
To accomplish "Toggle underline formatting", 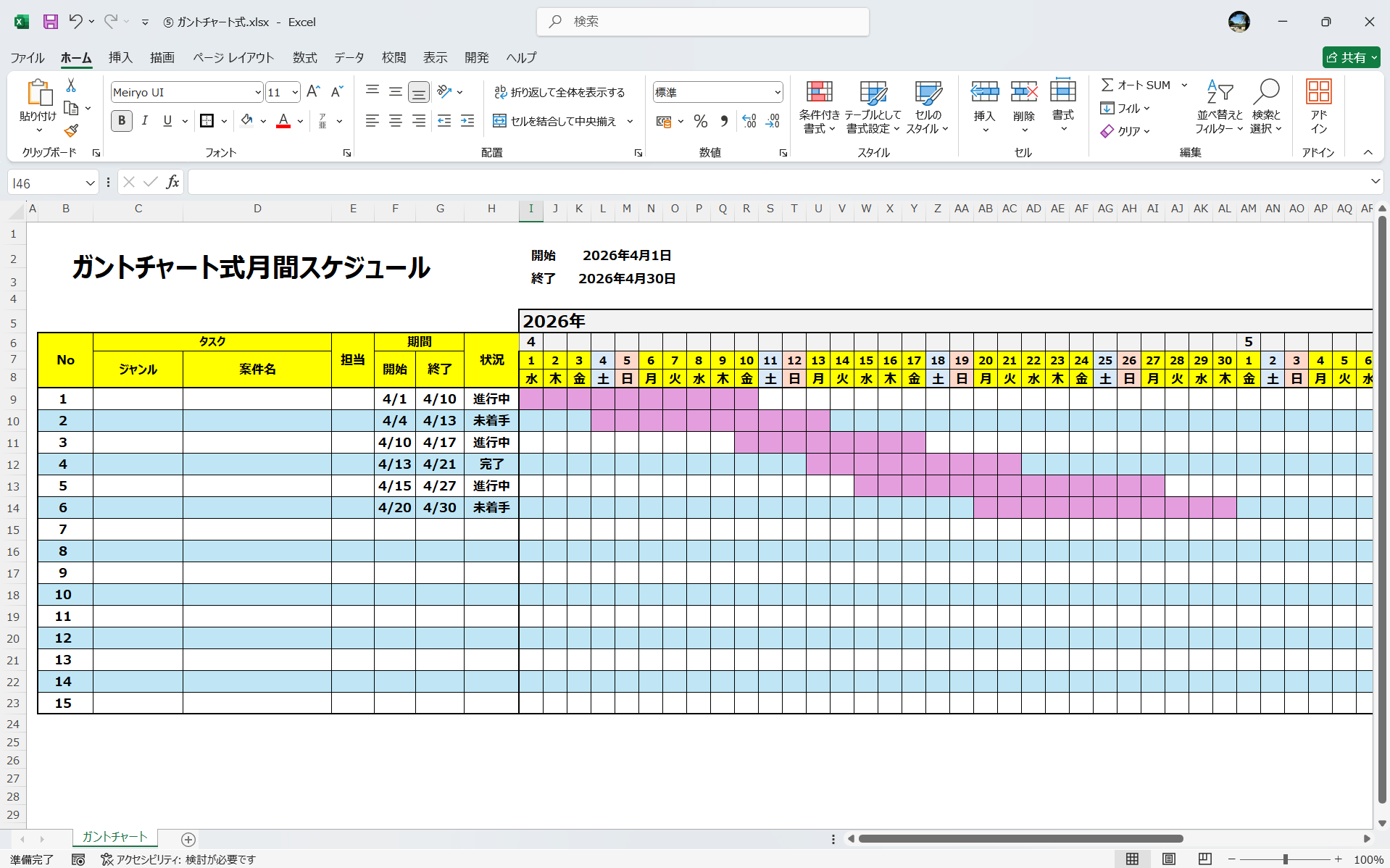I will click(167, 121).
